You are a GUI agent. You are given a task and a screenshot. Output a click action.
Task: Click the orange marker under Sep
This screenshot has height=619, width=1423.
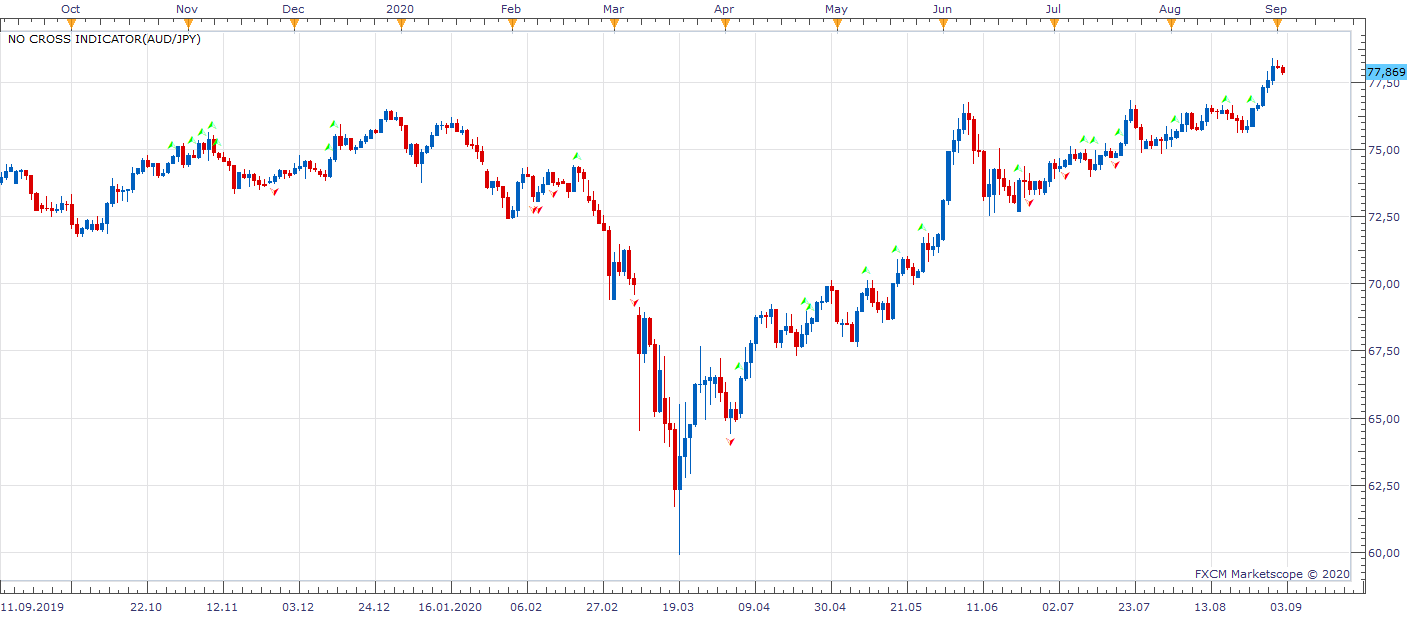pyautogui.click(x=1276, y=24)
